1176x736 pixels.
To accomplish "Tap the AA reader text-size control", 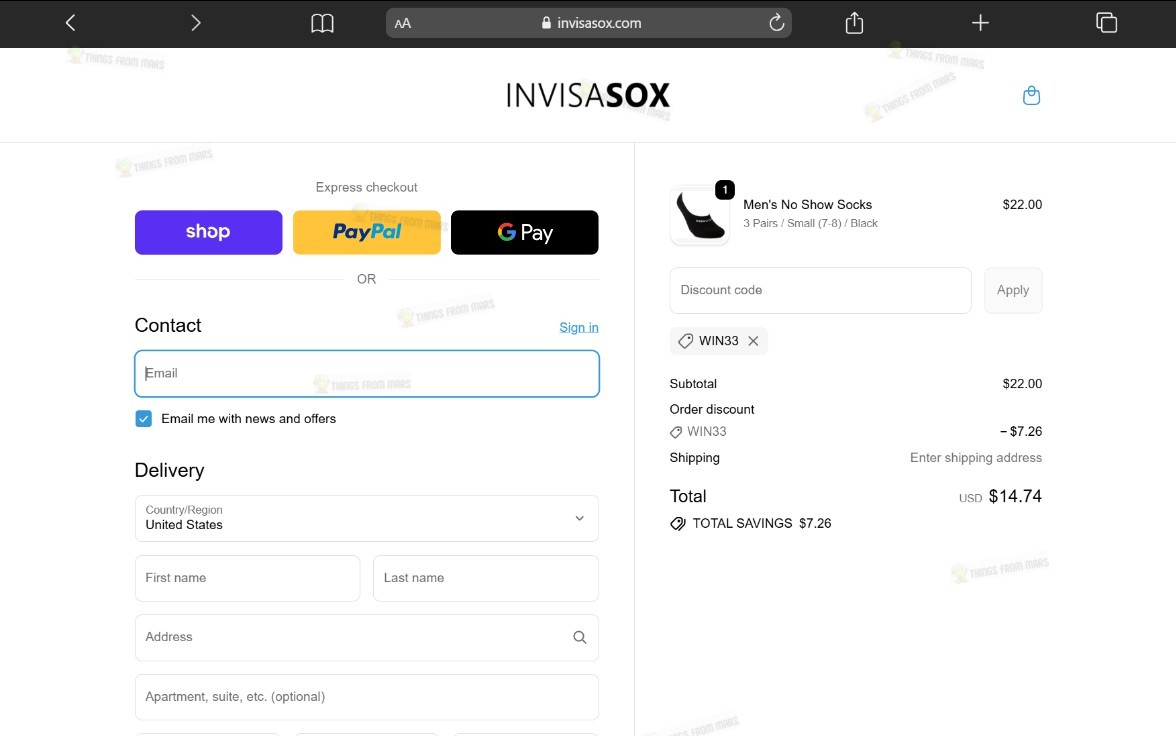I will [403, 23].
